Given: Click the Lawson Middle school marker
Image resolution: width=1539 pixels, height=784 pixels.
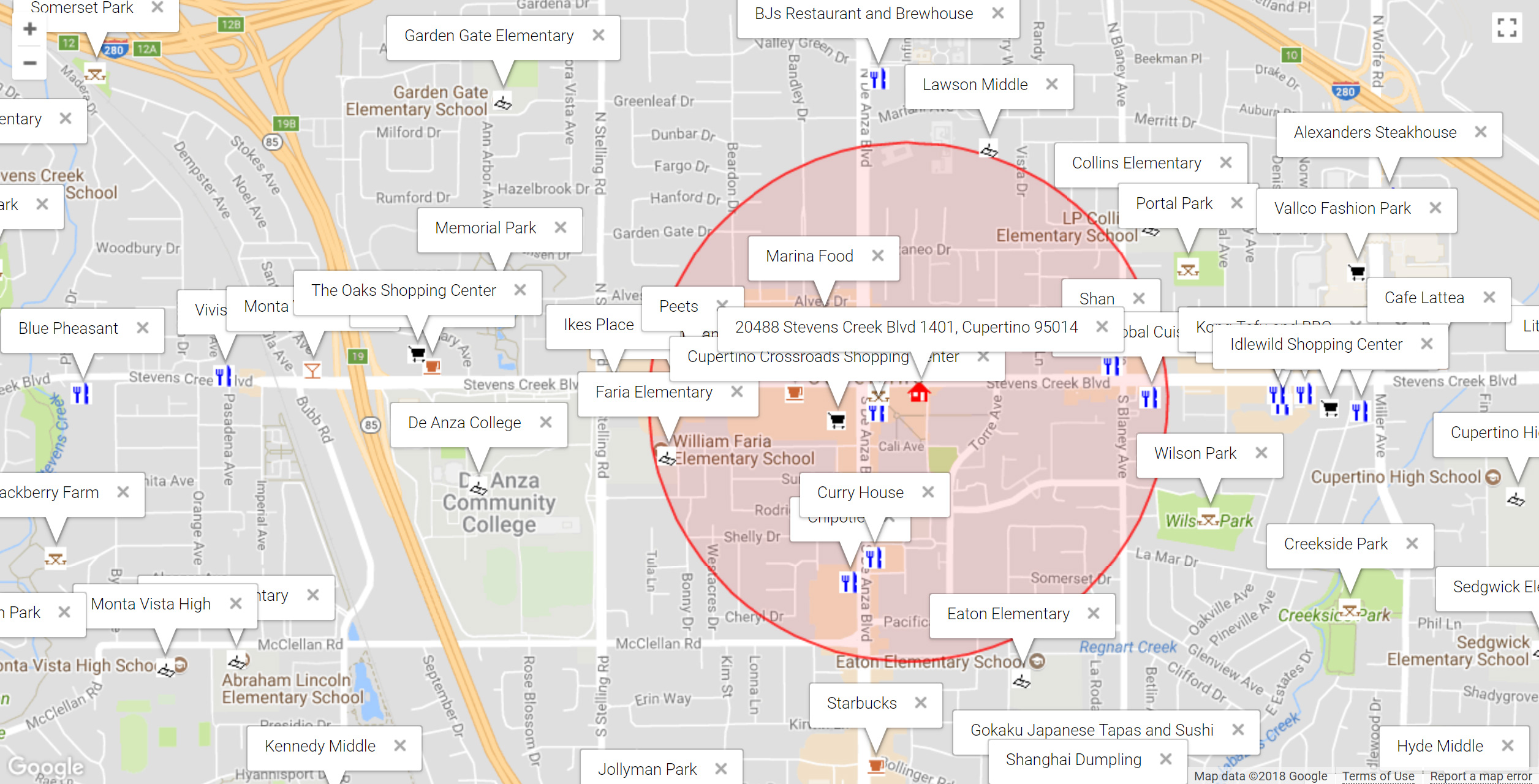Looking at the screenshot, I should [989, 149].
